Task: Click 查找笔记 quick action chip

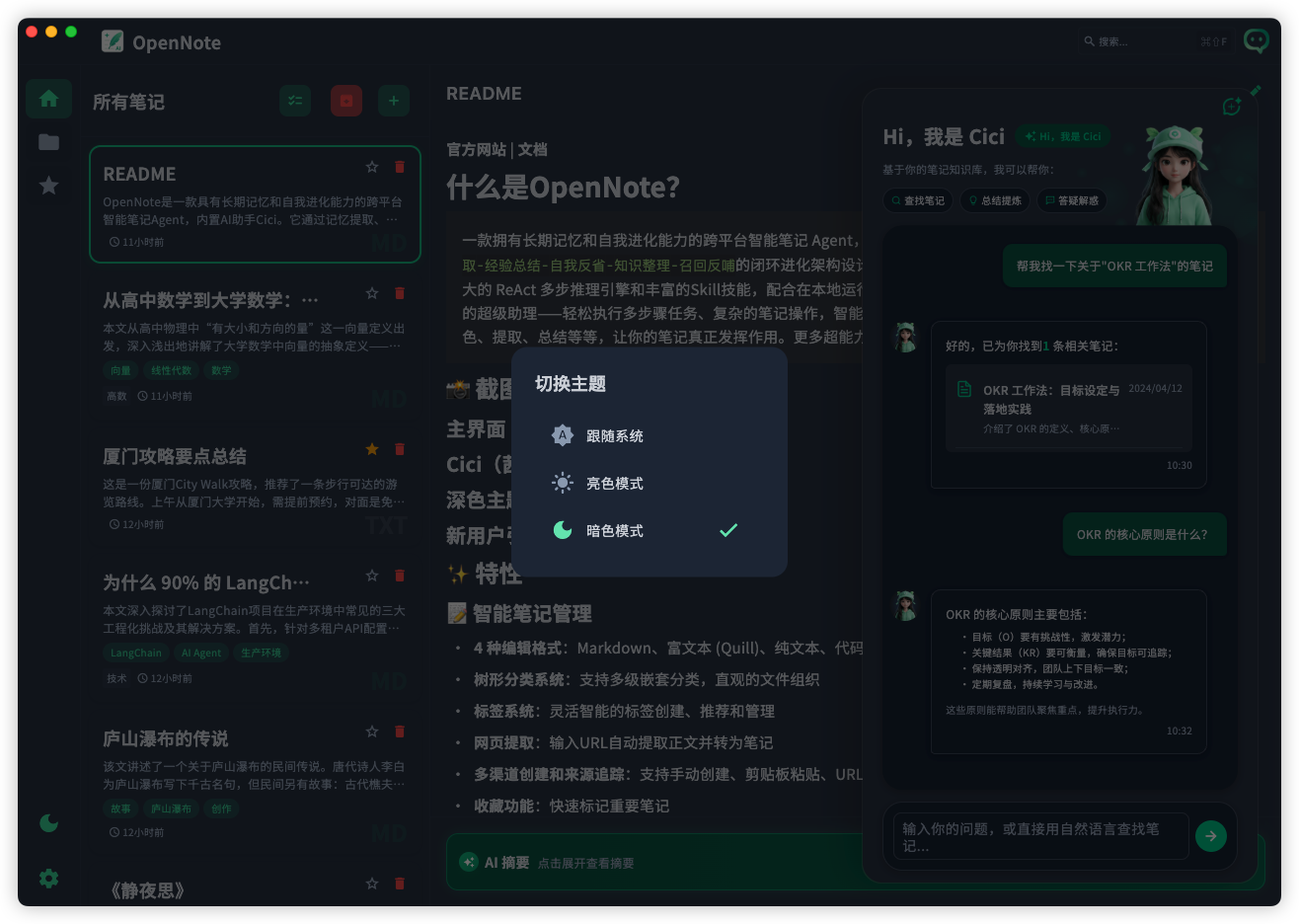Action: (x=918, y=200)
